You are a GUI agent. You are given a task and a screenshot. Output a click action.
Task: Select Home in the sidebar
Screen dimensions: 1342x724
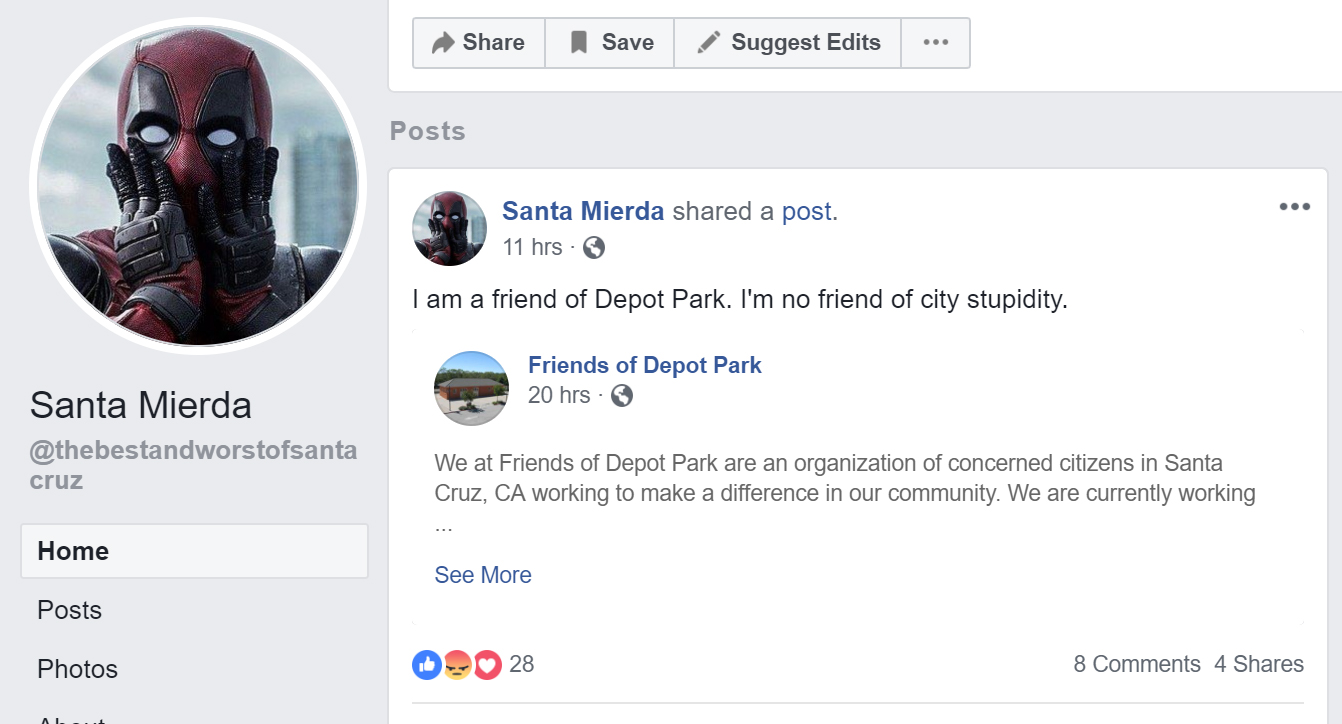tap(194, 551)
